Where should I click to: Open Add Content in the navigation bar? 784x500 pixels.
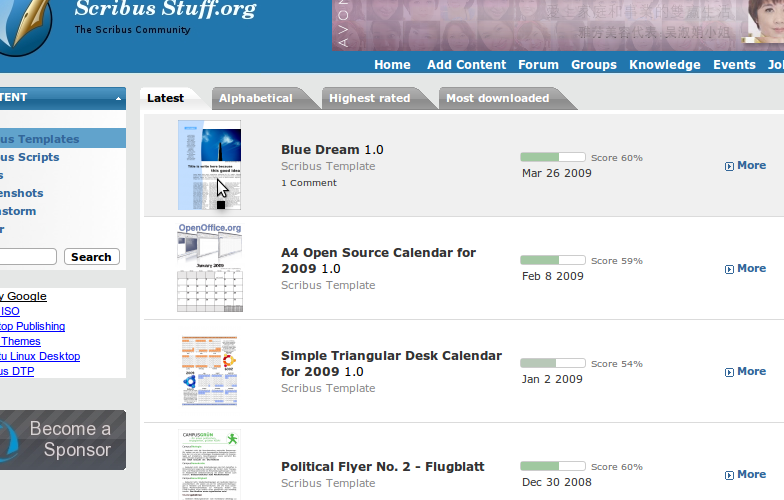coord(466,65)
